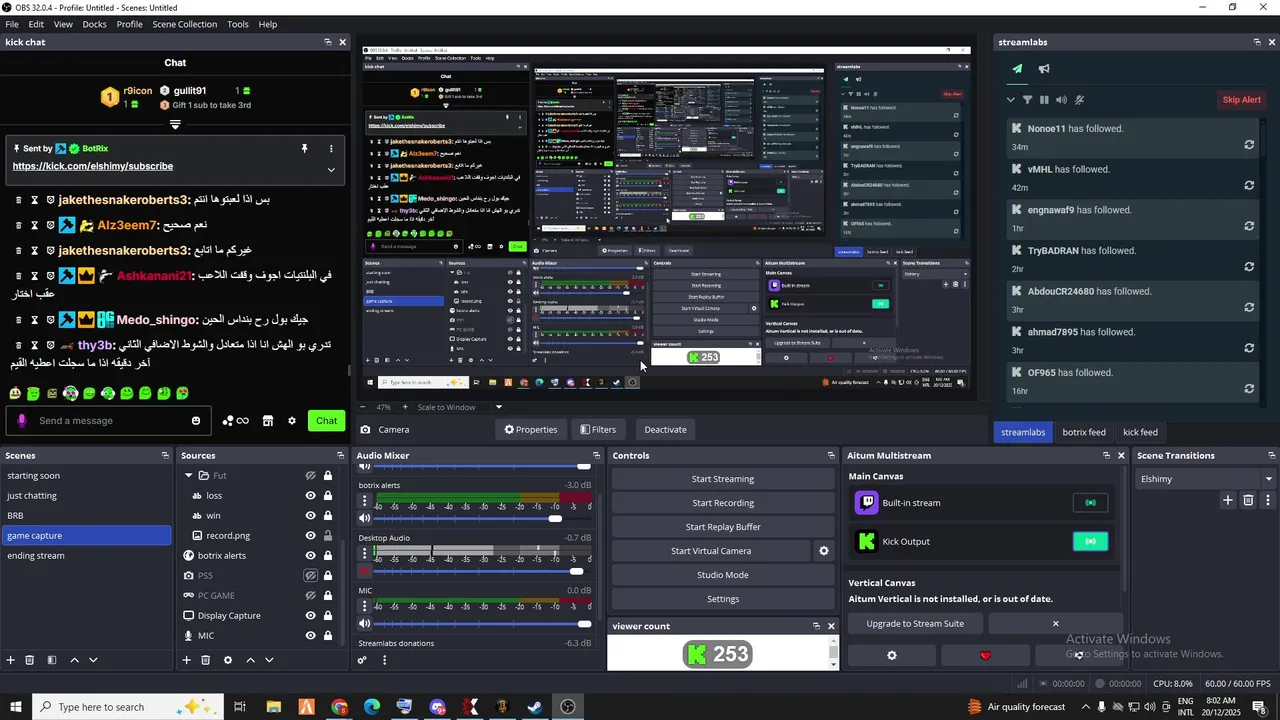Open Kick chat settings gear
The width and height of the screenshot is (1280, 720).
(x=292, y=421)
